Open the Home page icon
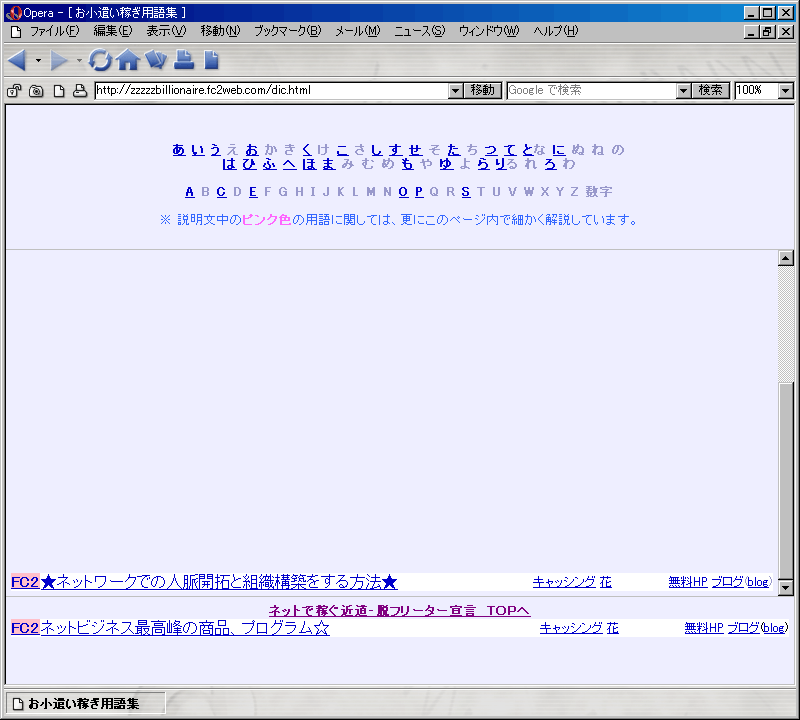Image resolution: width=800 pixels, height=720 pixels. 128,60
